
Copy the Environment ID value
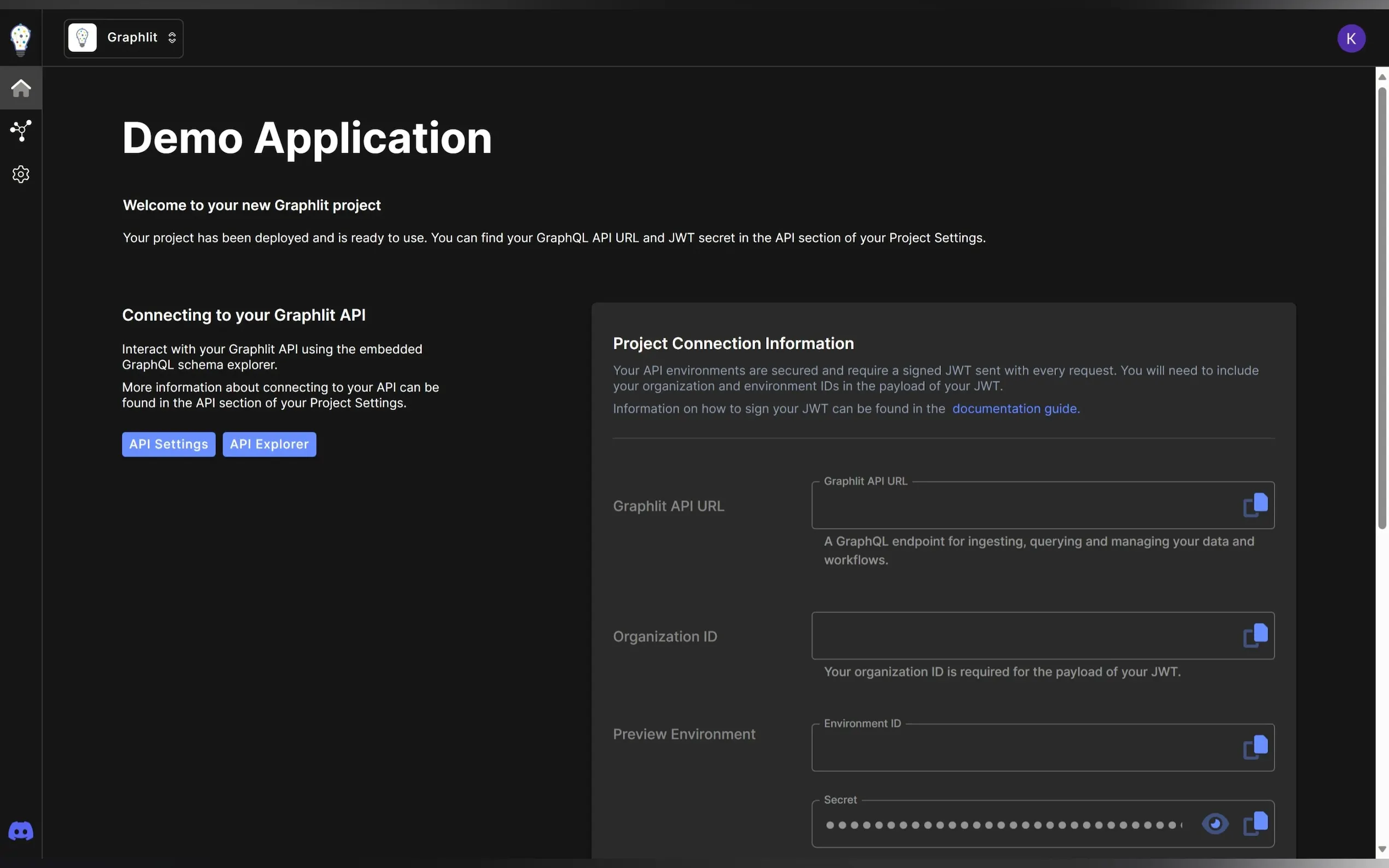[1255, 747]
